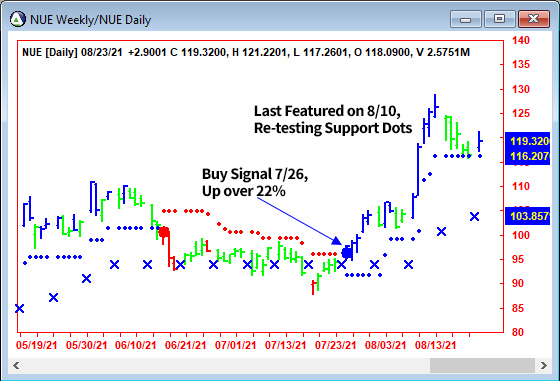Image resolution: width=560 pixels, height=381 pixels.
Task: Click the 110 price axis label
Action: pyautogui.click(x=521, y=186)
